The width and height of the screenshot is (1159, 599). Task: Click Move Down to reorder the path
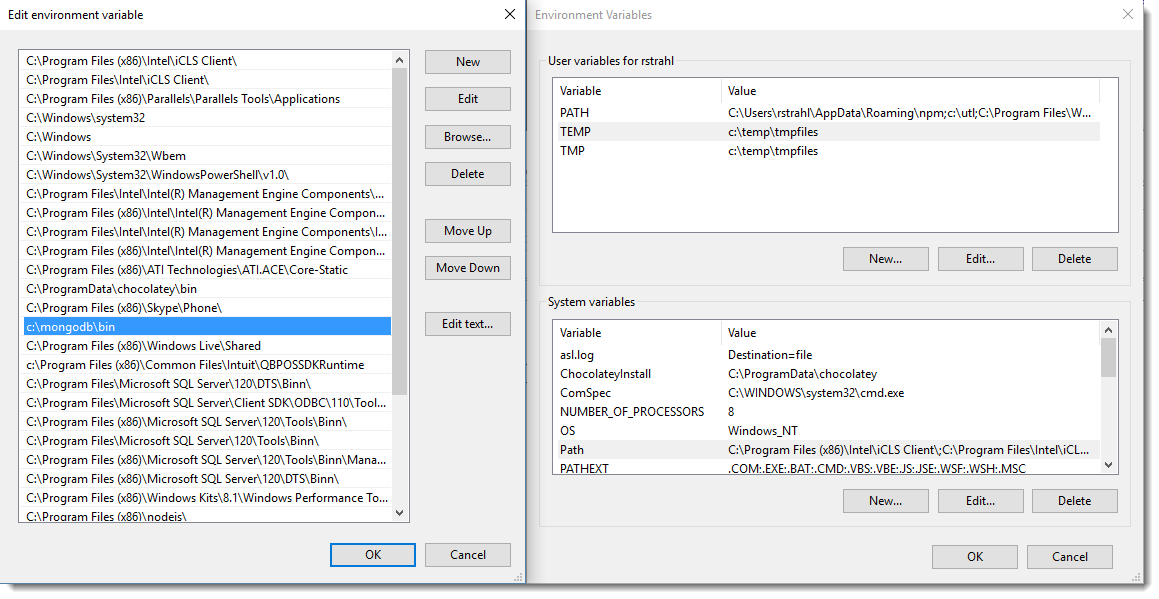[467, 267]
